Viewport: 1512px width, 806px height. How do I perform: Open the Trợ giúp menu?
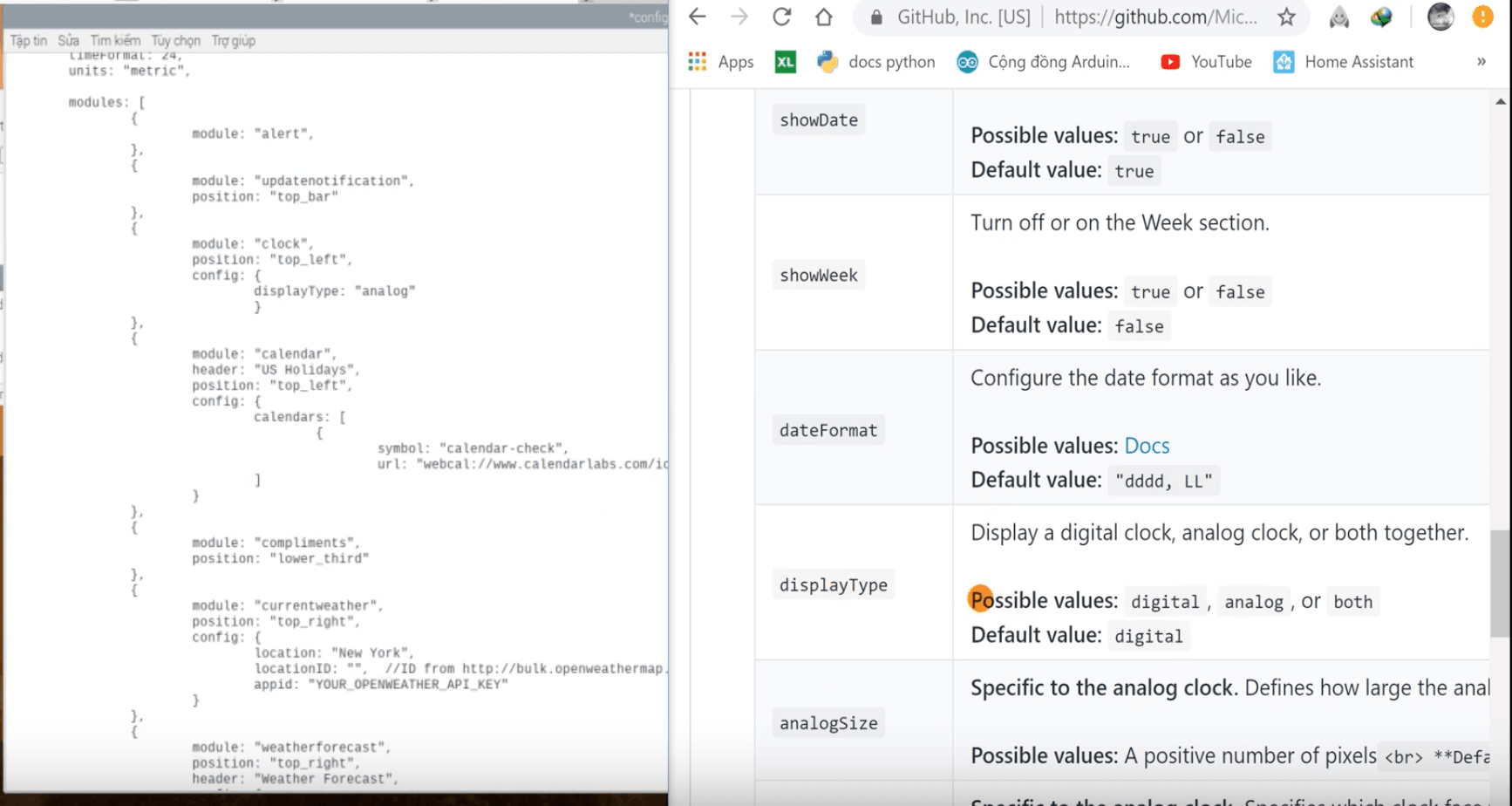click(x=233, y=41)
